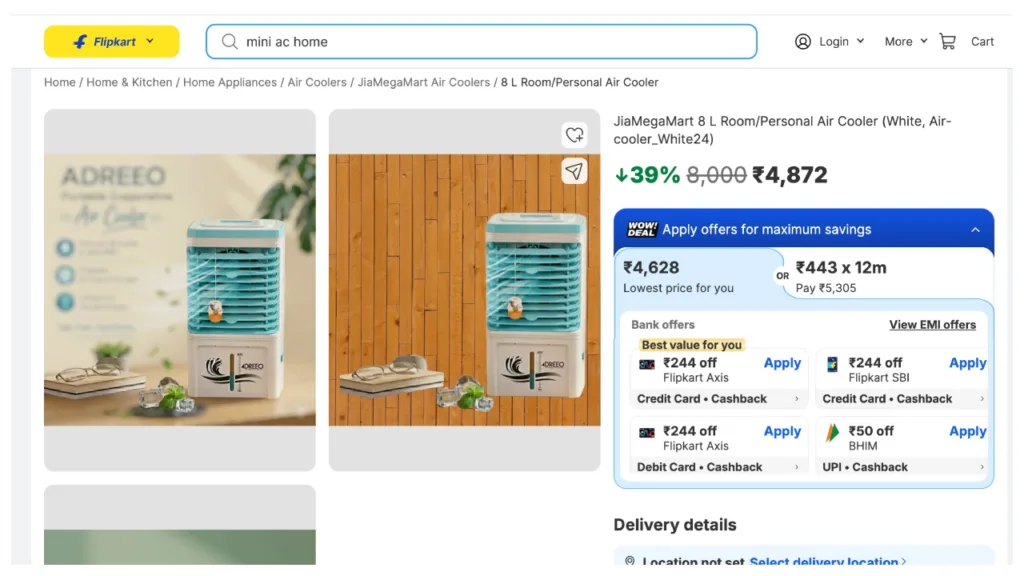
Task: Open the shopping cart icon
Action: click(948, 41)
